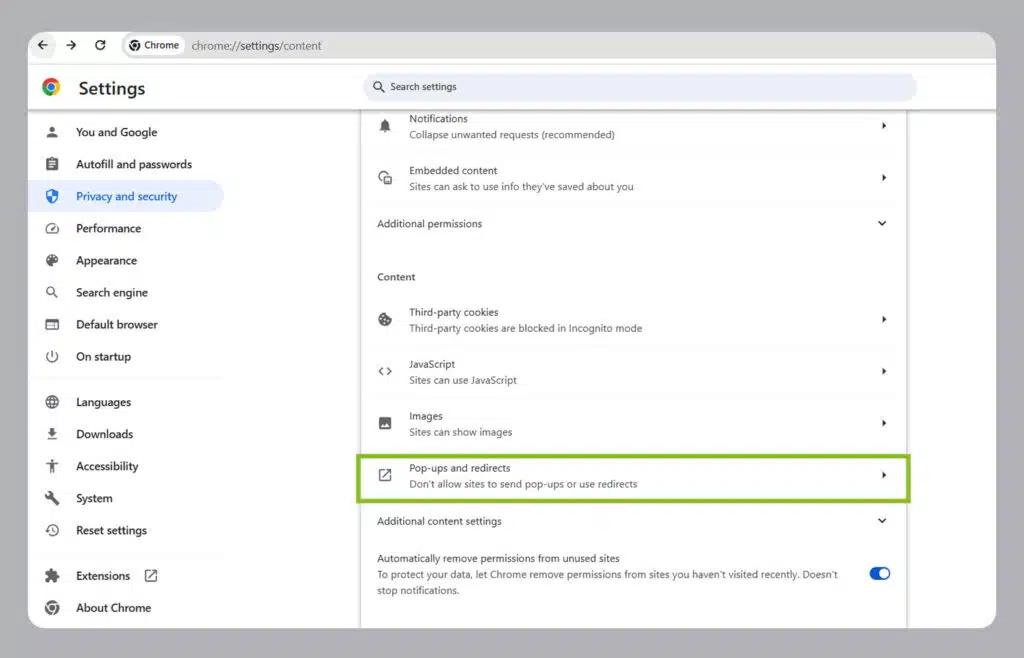1024x658 pixels.
Task: Click the power On startup icon
Action: point(52,356)
